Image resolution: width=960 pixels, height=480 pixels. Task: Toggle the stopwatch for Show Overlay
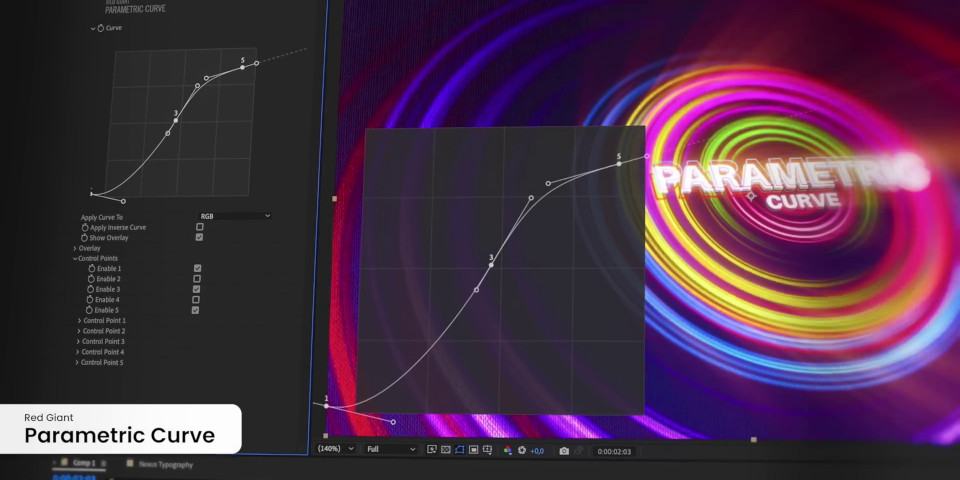click(85, 238)
